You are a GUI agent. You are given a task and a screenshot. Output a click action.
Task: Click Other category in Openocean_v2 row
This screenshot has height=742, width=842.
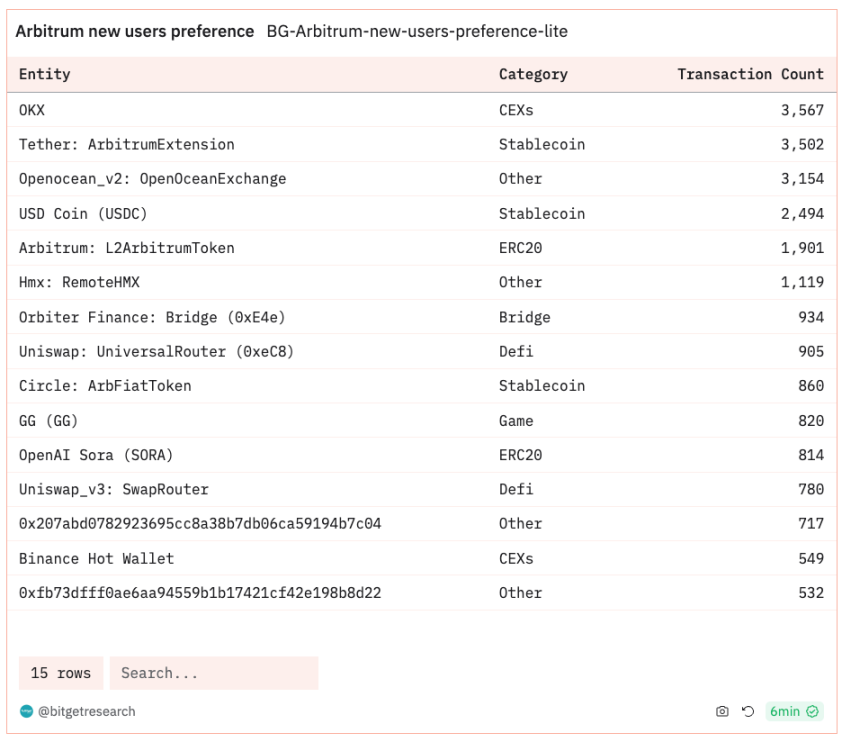tap(520, 179)
